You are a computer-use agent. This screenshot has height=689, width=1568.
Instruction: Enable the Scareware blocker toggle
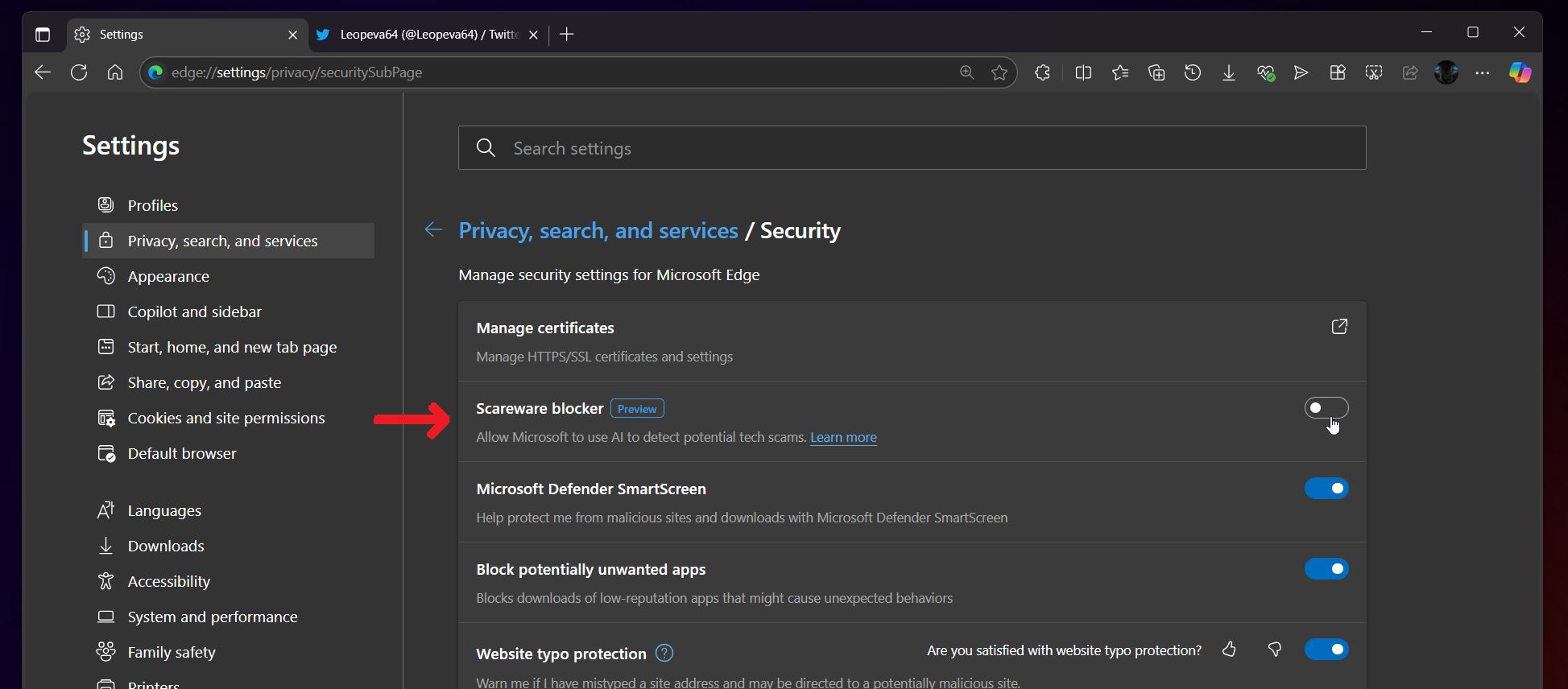pos(1326,408)
